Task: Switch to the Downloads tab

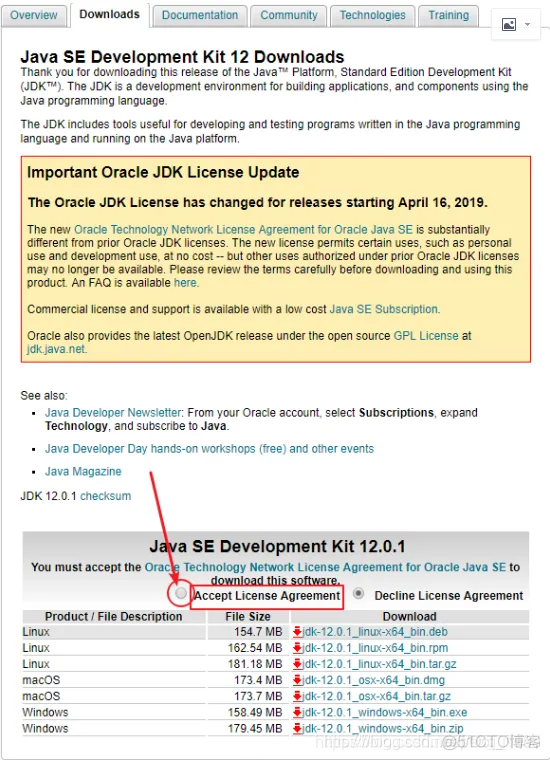Action: 110,15
